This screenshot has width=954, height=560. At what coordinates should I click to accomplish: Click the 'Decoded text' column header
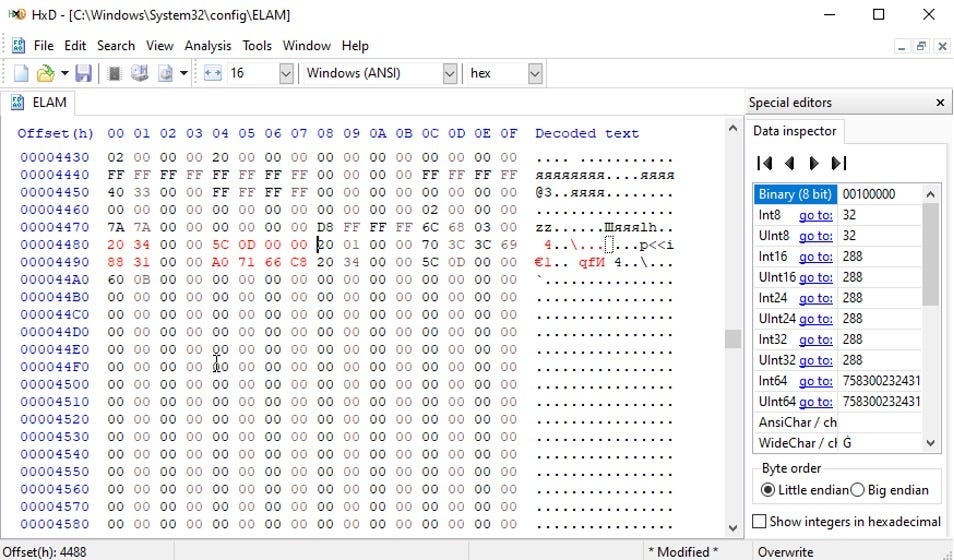[587, 133]
